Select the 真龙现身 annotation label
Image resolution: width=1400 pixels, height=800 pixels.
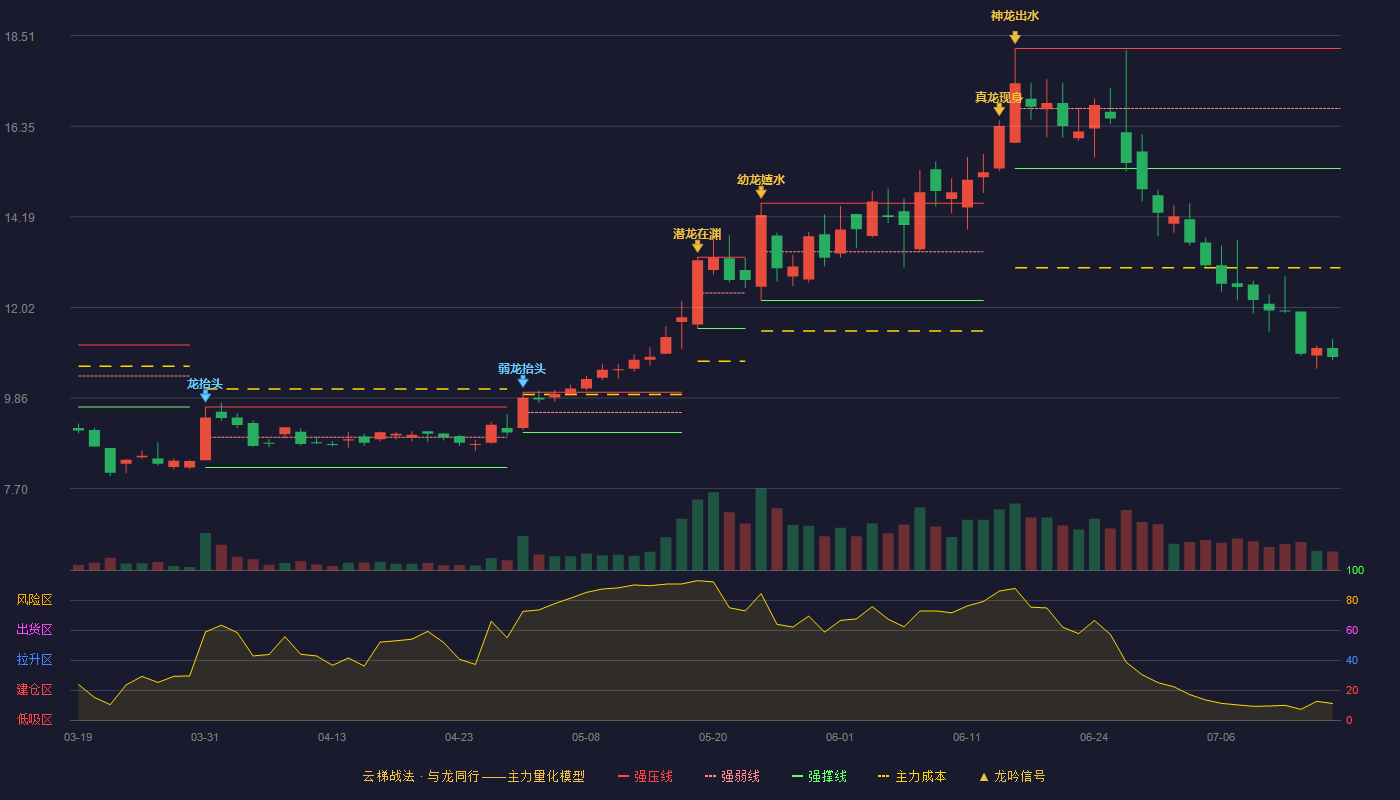[x=999, y=97]
